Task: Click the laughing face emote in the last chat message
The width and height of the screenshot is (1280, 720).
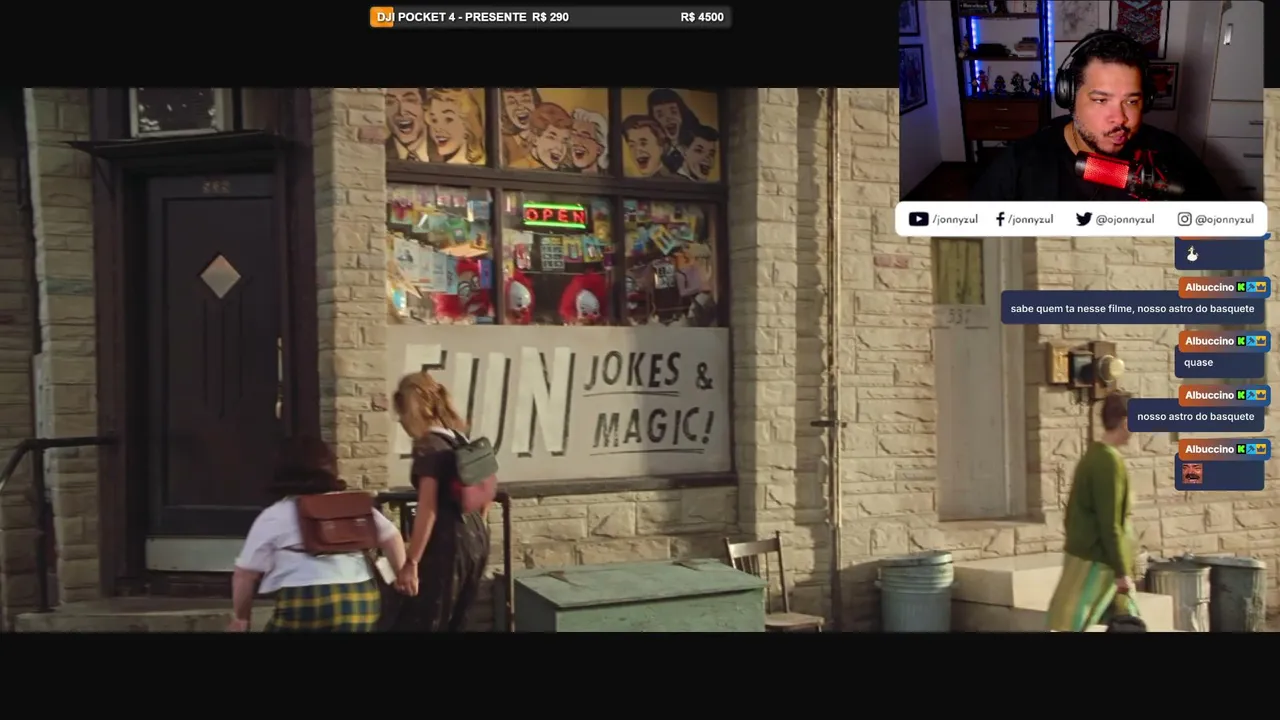Action: pyautogui.click(x=1192, y=472)
